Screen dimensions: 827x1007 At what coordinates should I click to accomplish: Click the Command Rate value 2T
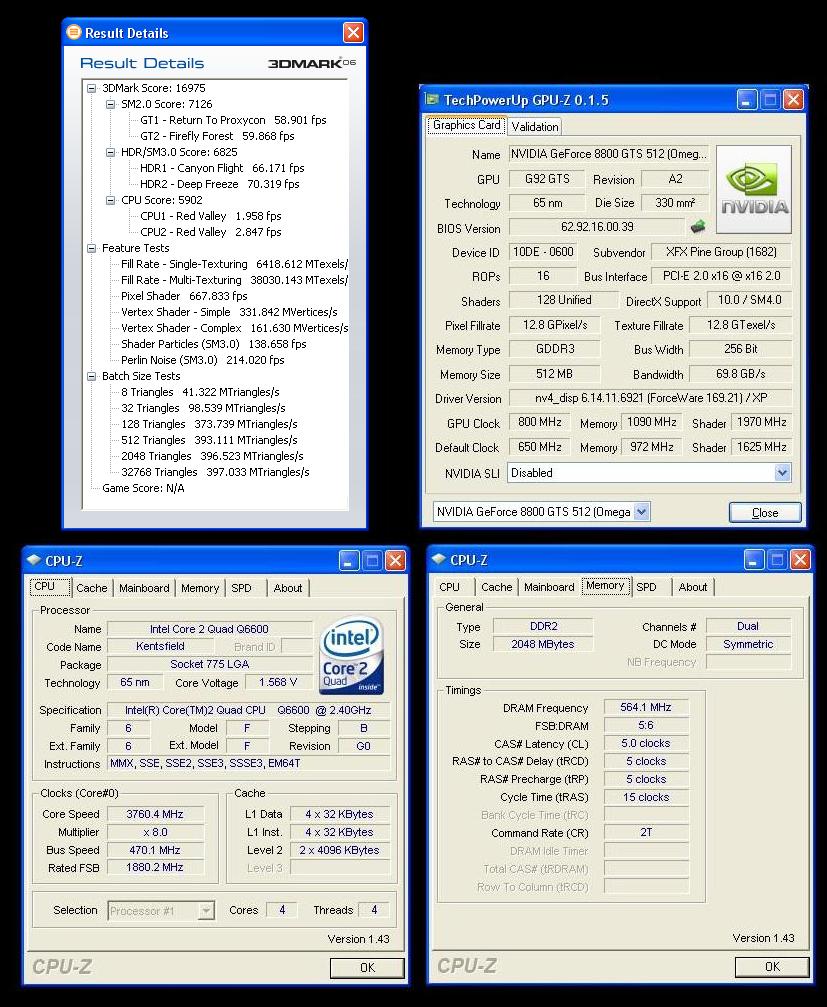[646, 832]
